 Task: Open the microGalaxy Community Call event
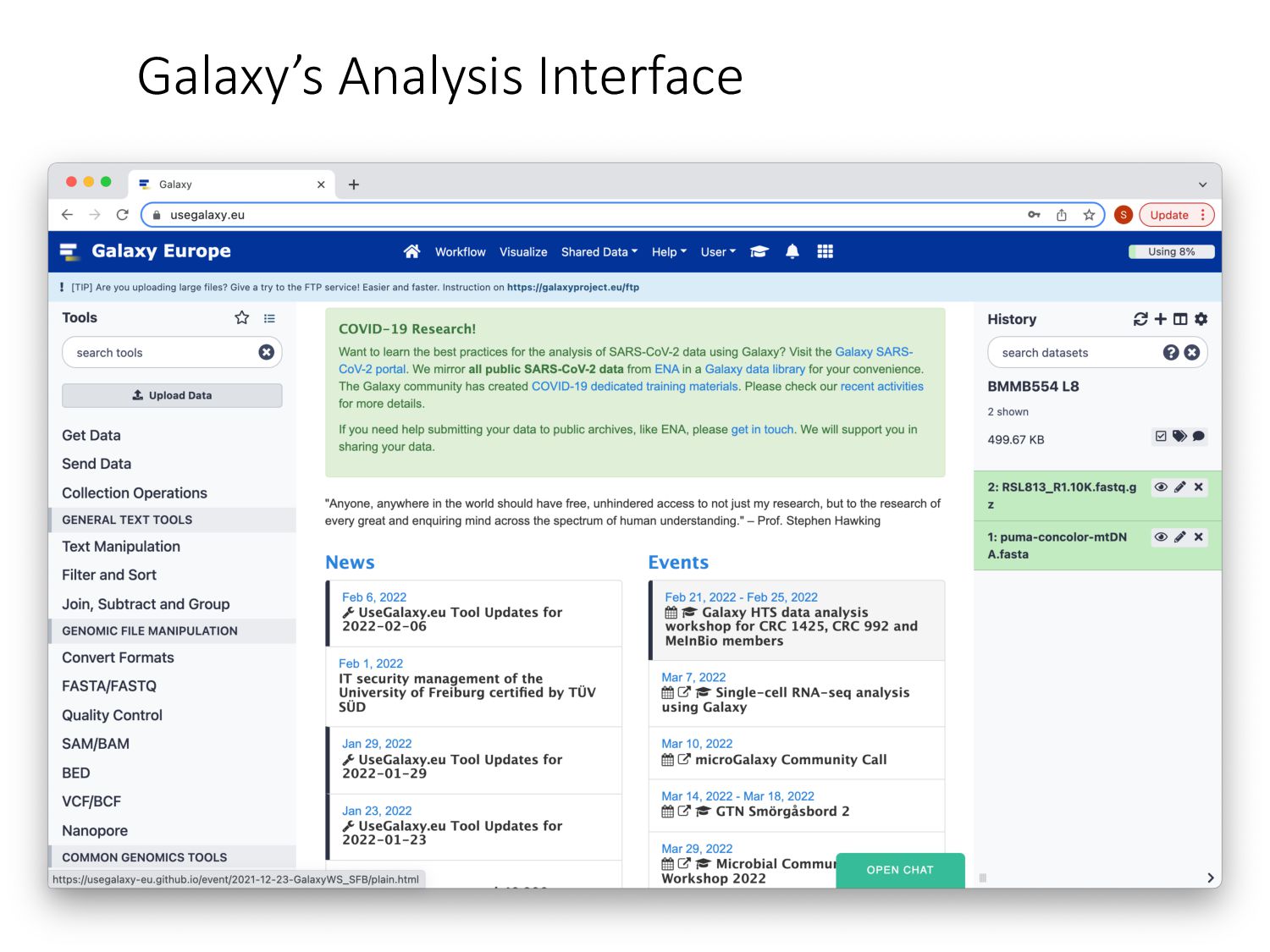tap(791, 760)
